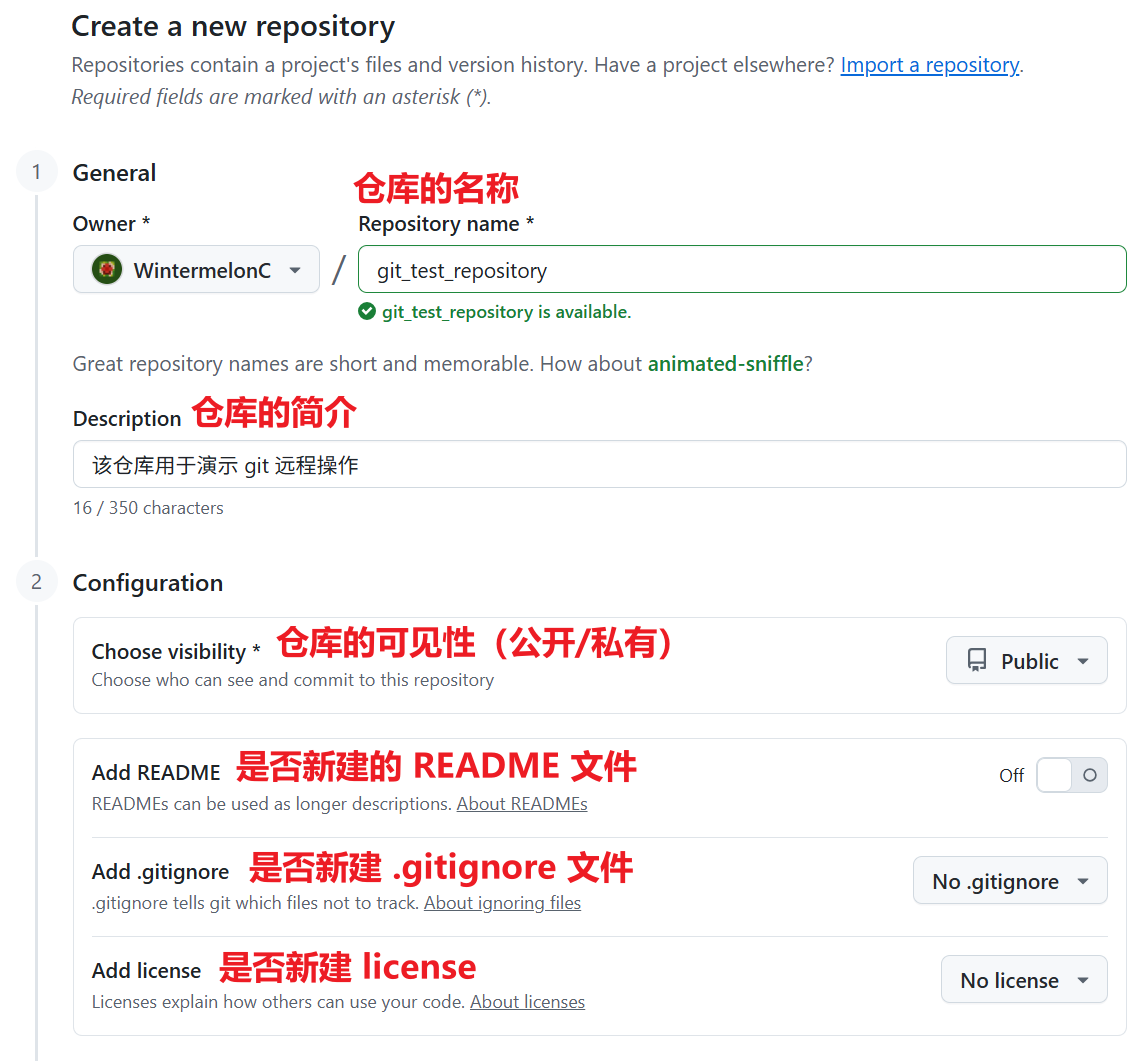Click the 'General' section heading
The width and height of the screenshot is (1142, 1061).
114,173
